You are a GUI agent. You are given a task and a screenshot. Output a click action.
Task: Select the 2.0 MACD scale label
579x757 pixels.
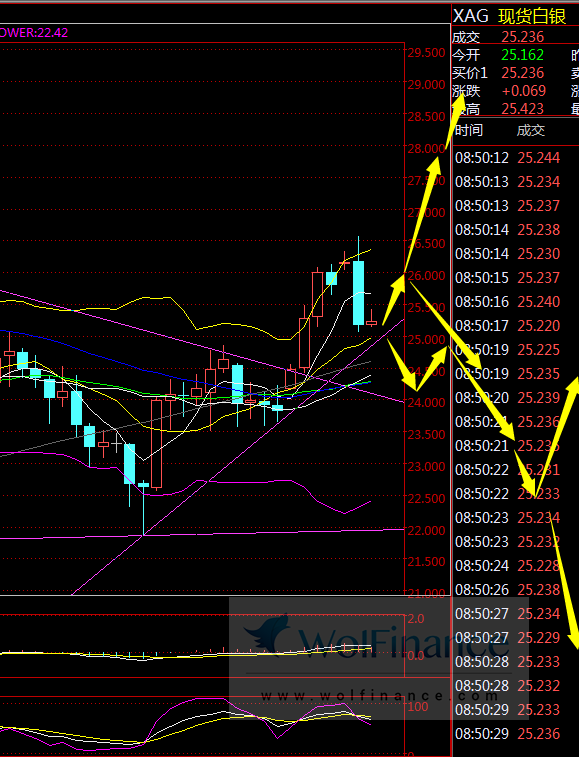click(416, 618)
